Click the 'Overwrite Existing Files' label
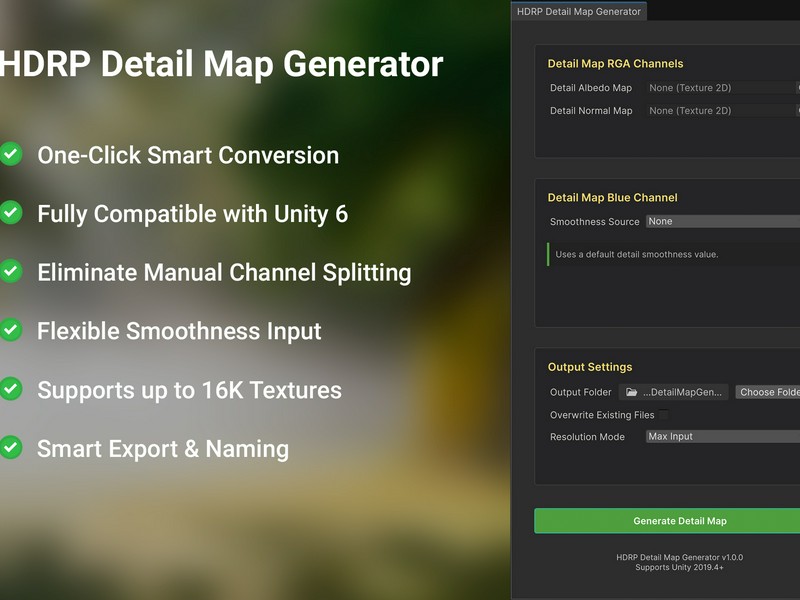Image resolution: width=800 pixels, height=600 pixels. (x=602, y=415)
